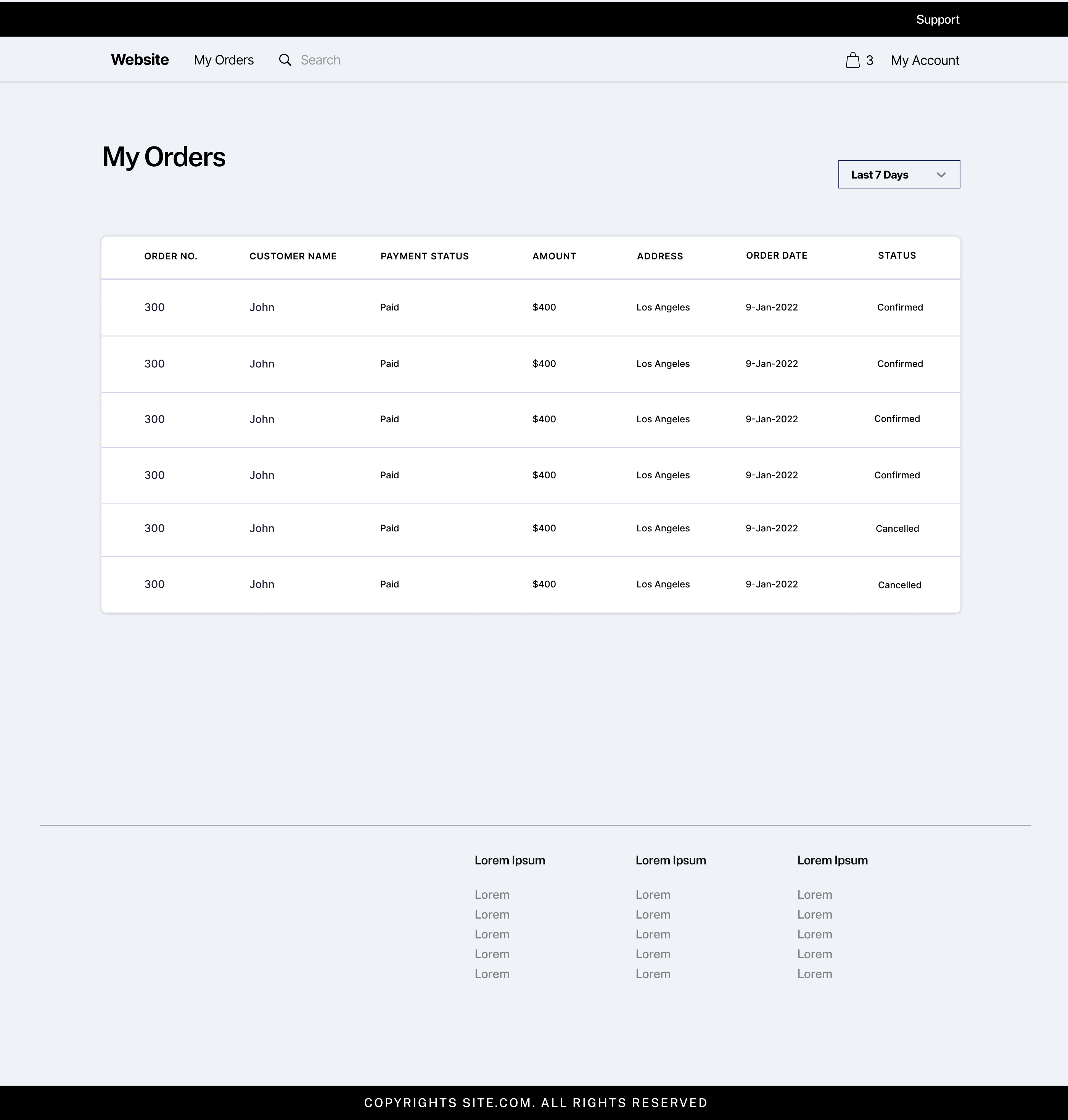This screenshot has height=1120, width=1068.
Task: Sort by ORDER DATE column header
Action: tap(777, 256)
